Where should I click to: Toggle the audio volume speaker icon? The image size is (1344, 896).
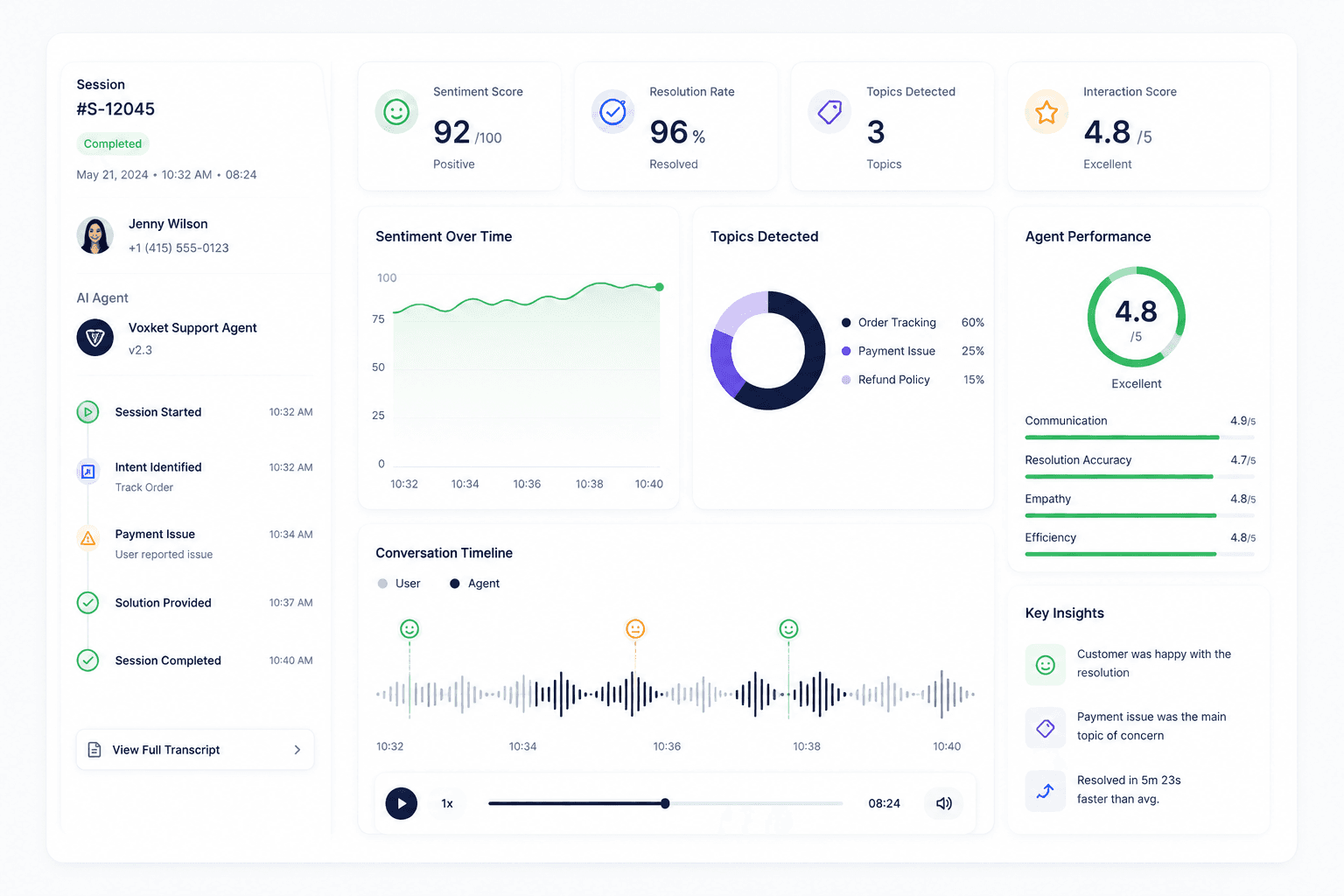tap(944, 803)
